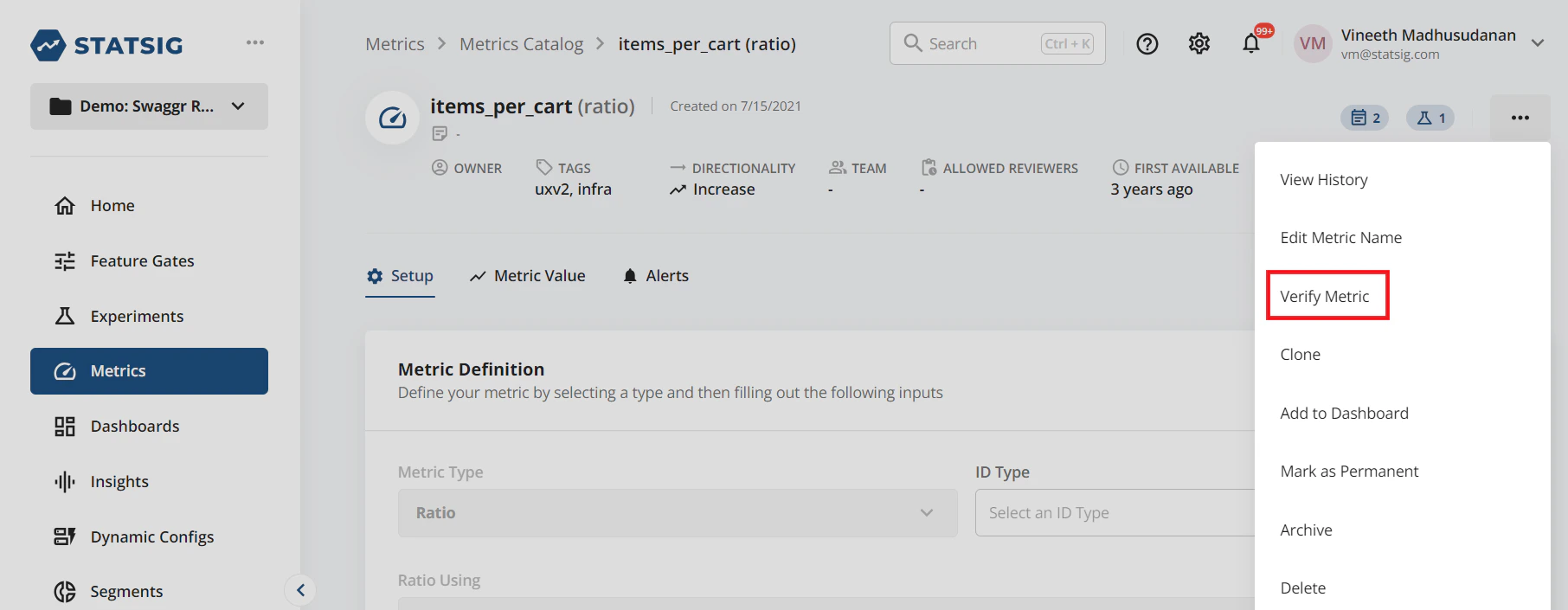Collapse the sidebar with the chevron button
The width and height of the screenshot is (1568, 610).
coord(300,591)
